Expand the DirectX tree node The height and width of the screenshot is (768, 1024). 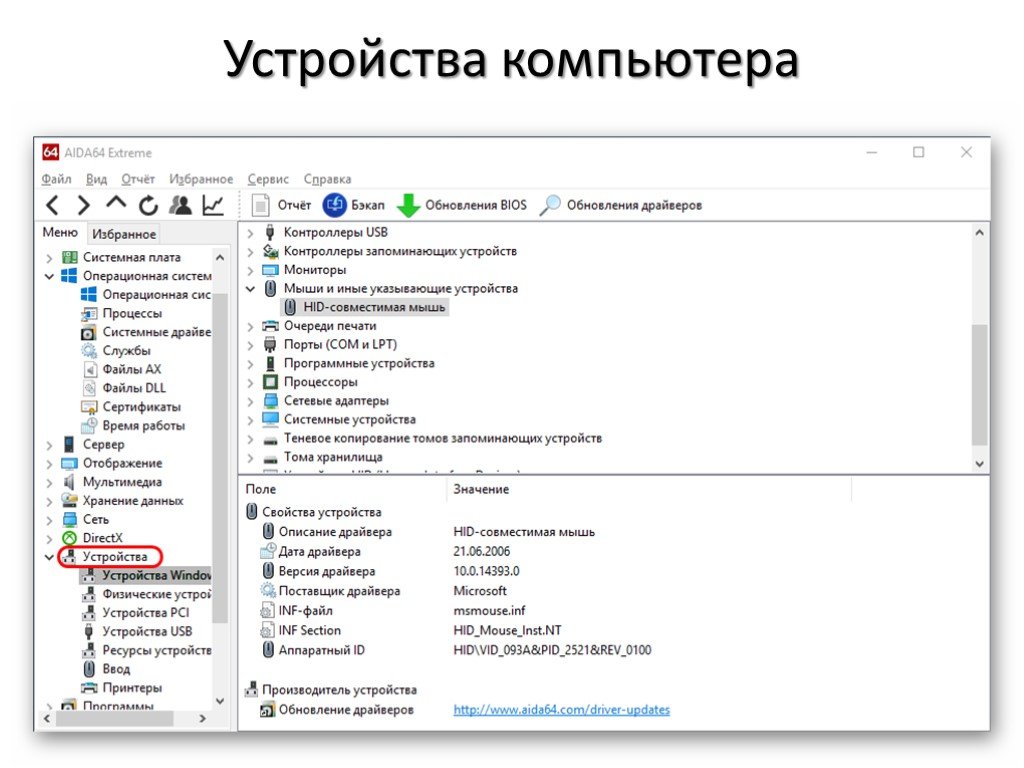(50, 539)
